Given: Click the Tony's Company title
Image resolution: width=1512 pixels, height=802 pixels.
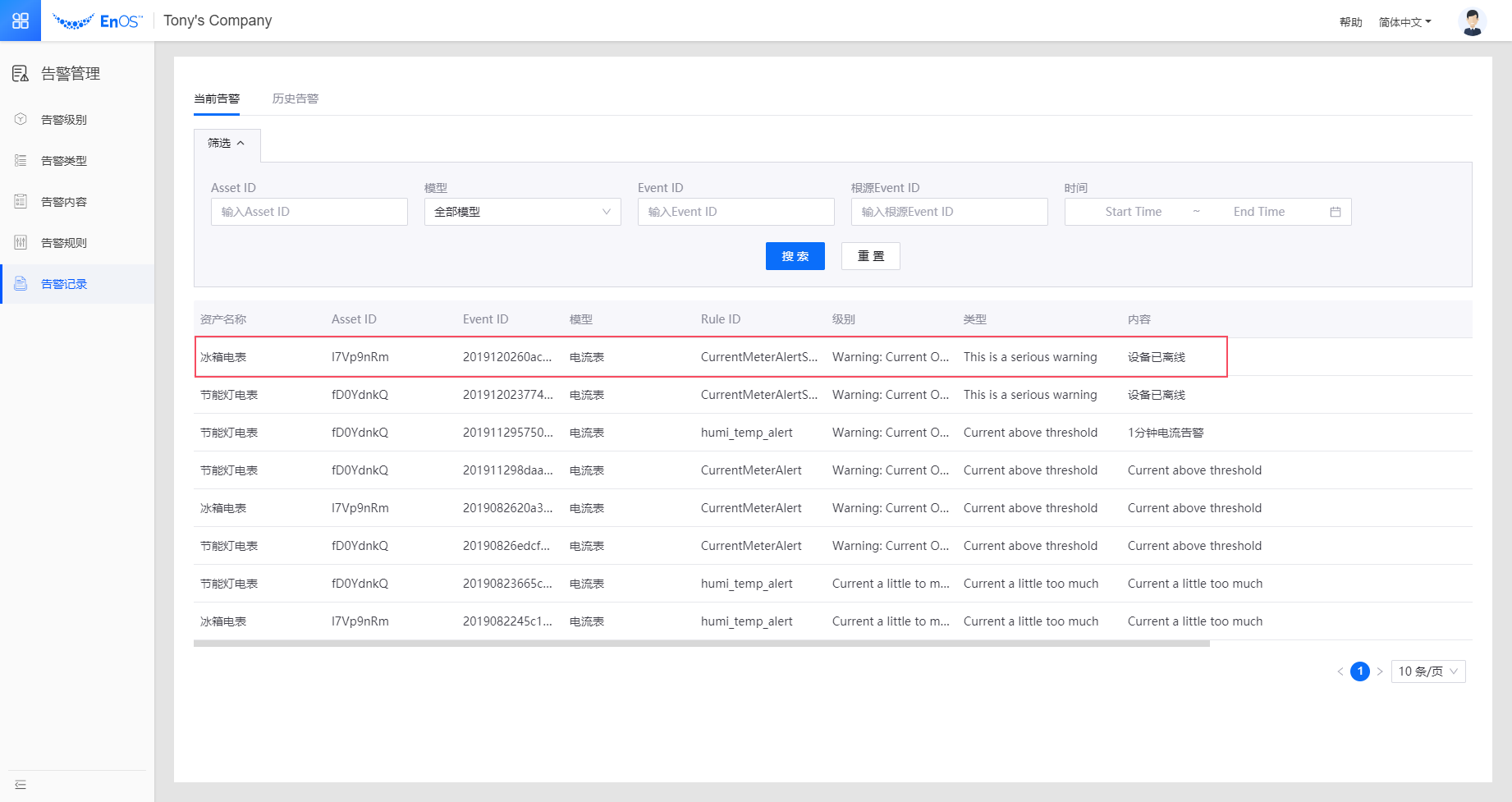Looking at the screenshot, I should pos(218,21).
